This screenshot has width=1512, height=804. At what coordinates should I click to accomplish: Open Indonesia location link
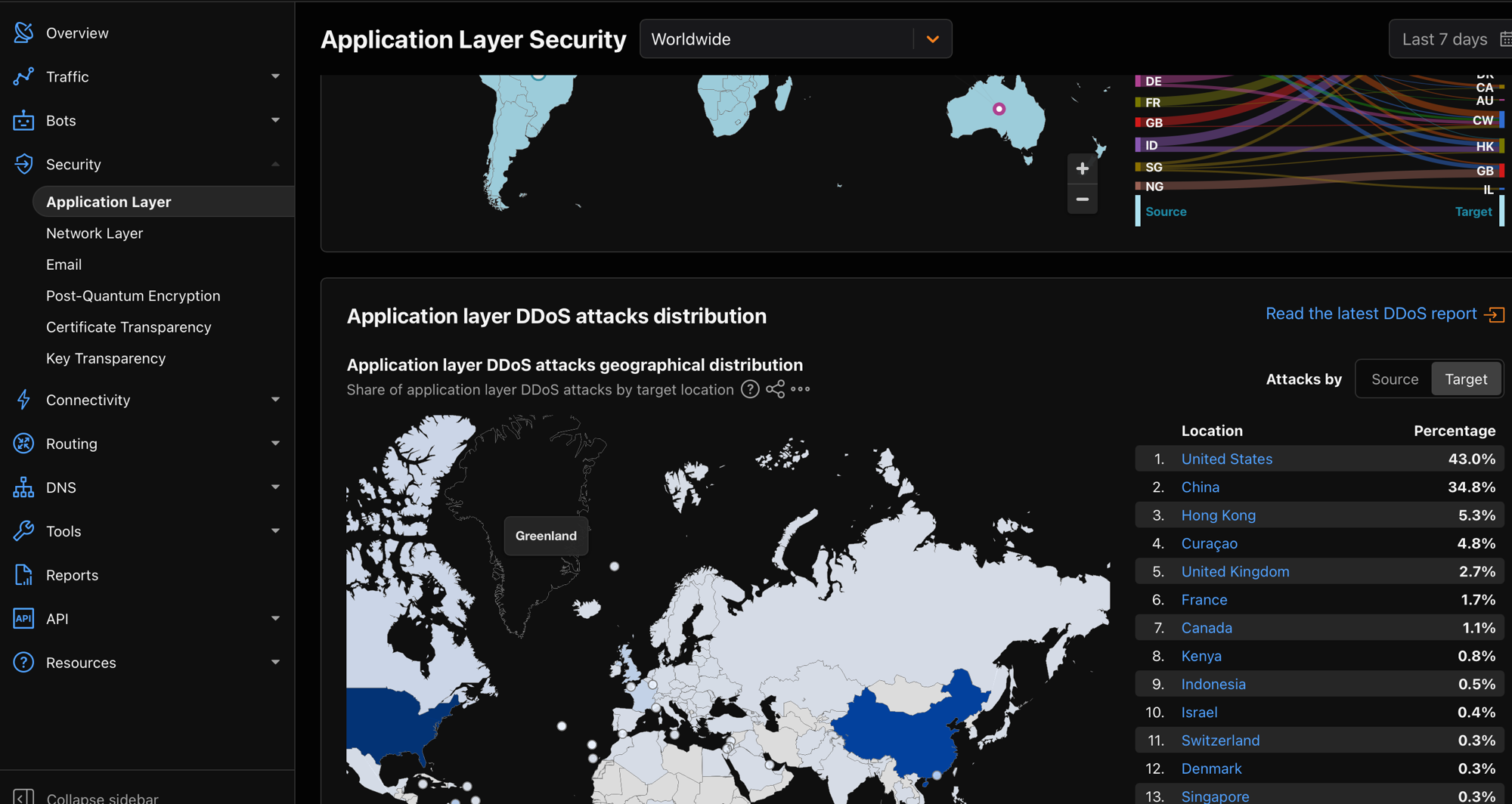(1213, 684)
